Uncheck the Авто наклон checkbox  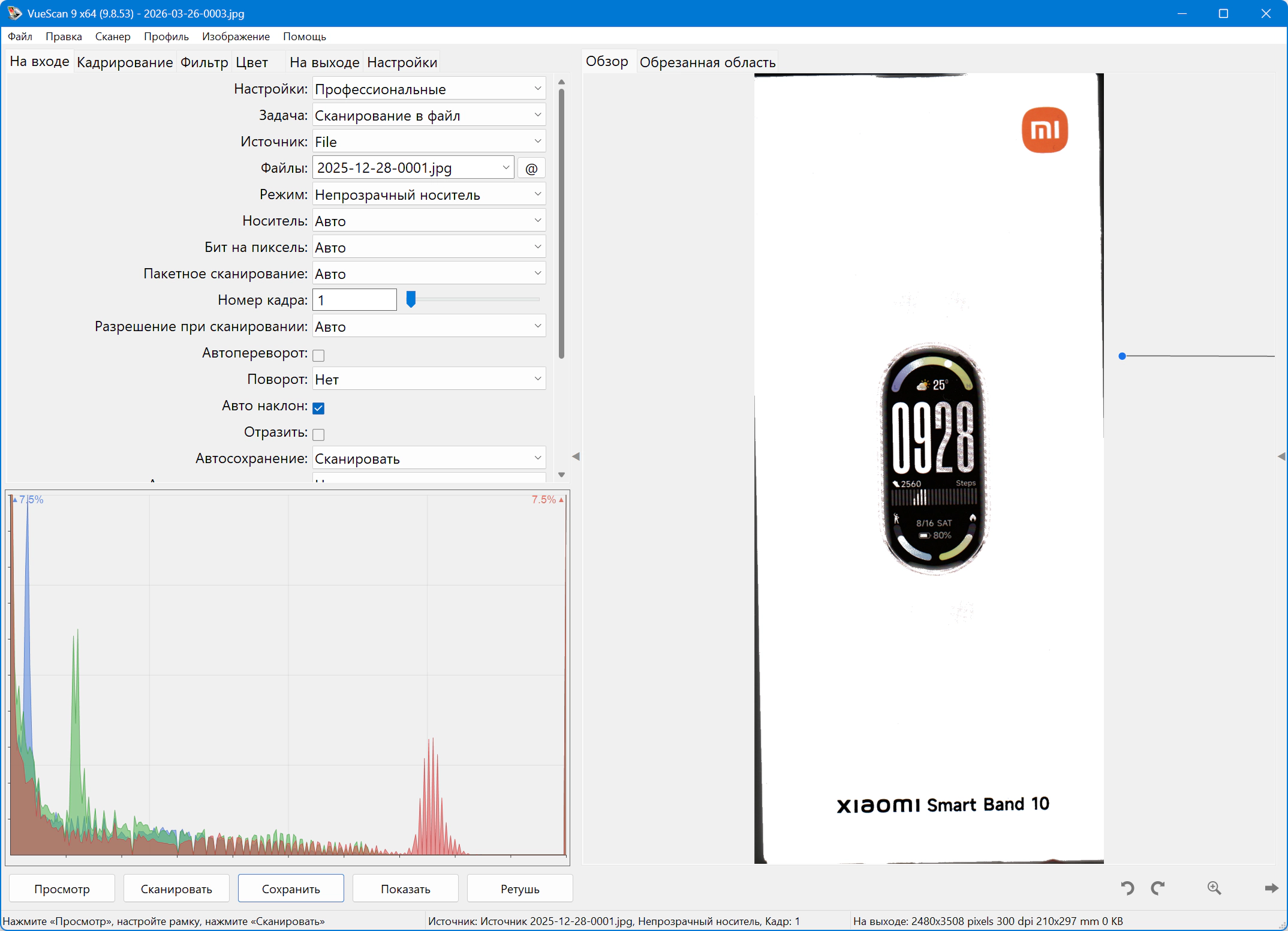(x=318, y=408)
